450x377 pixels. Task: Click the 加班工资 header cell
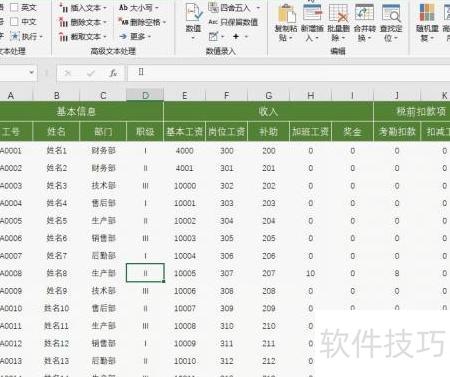310,132
